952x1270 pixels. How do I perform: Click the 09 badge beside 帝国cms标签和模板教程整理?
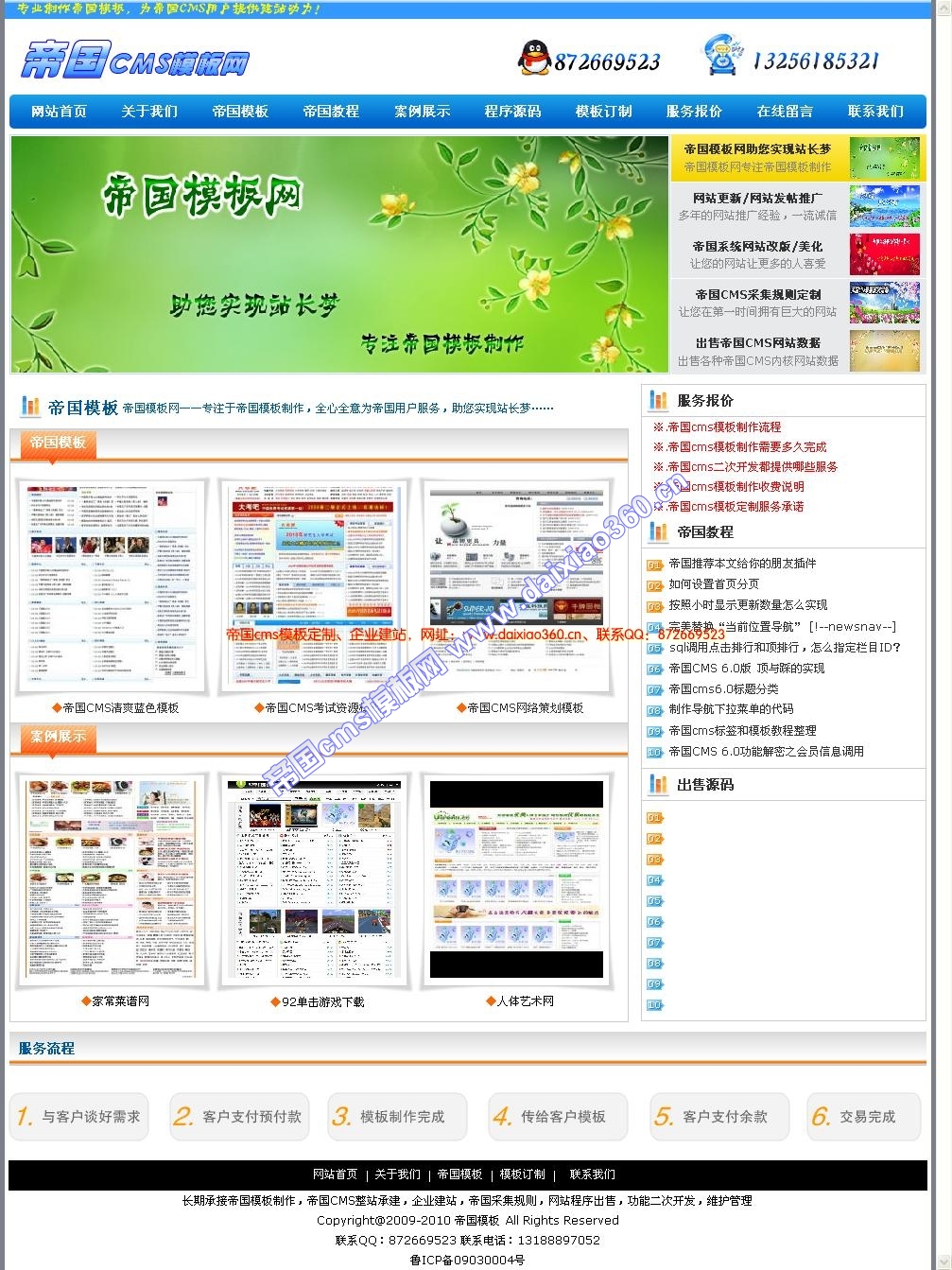655,732
